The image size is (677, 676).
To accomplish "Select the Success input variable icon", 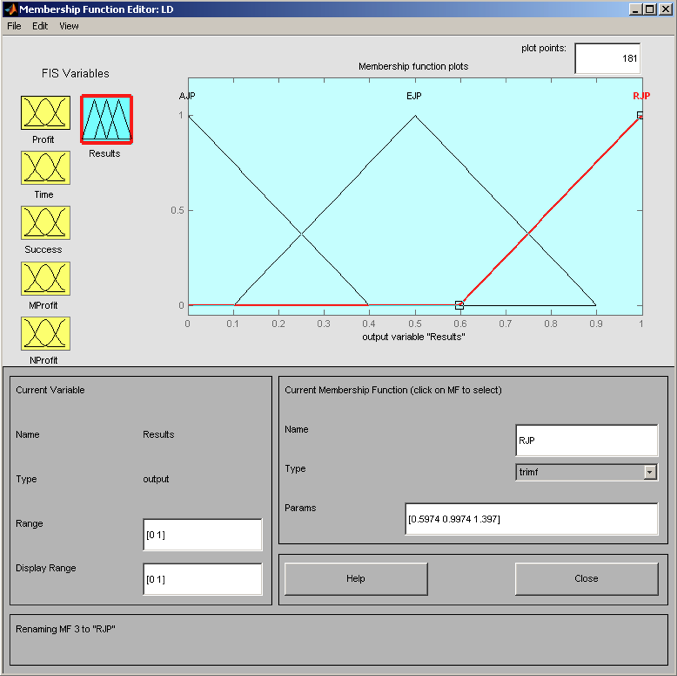I will pyautogui.click(x=45, y=223).
